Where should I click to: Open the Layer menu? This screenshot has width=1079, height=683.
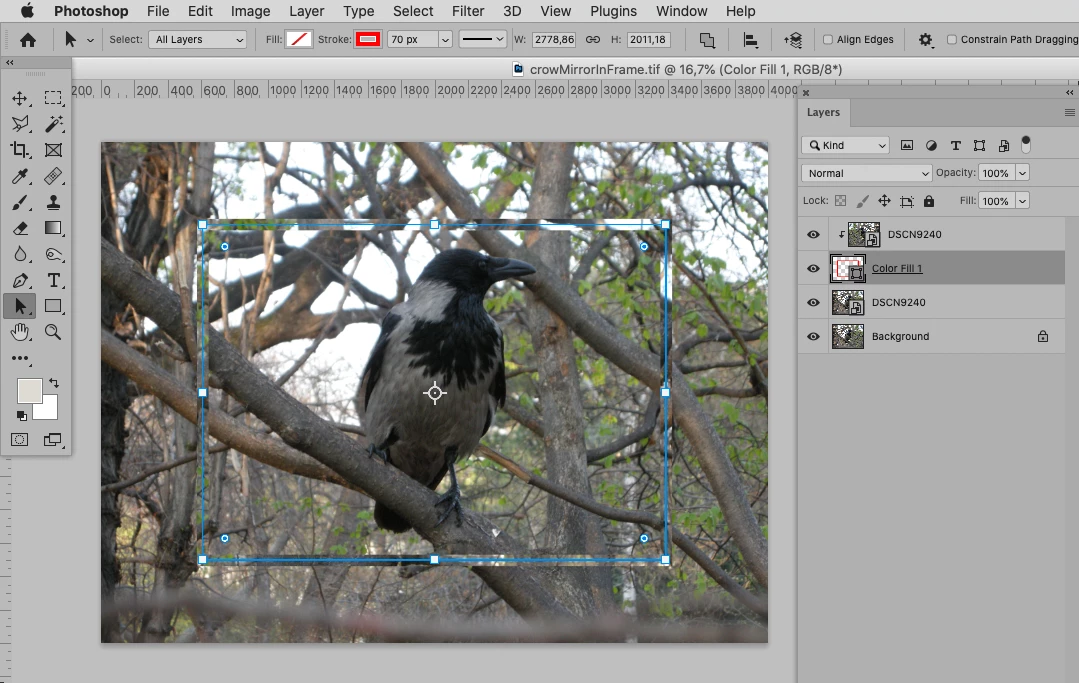tap(306, 11)
